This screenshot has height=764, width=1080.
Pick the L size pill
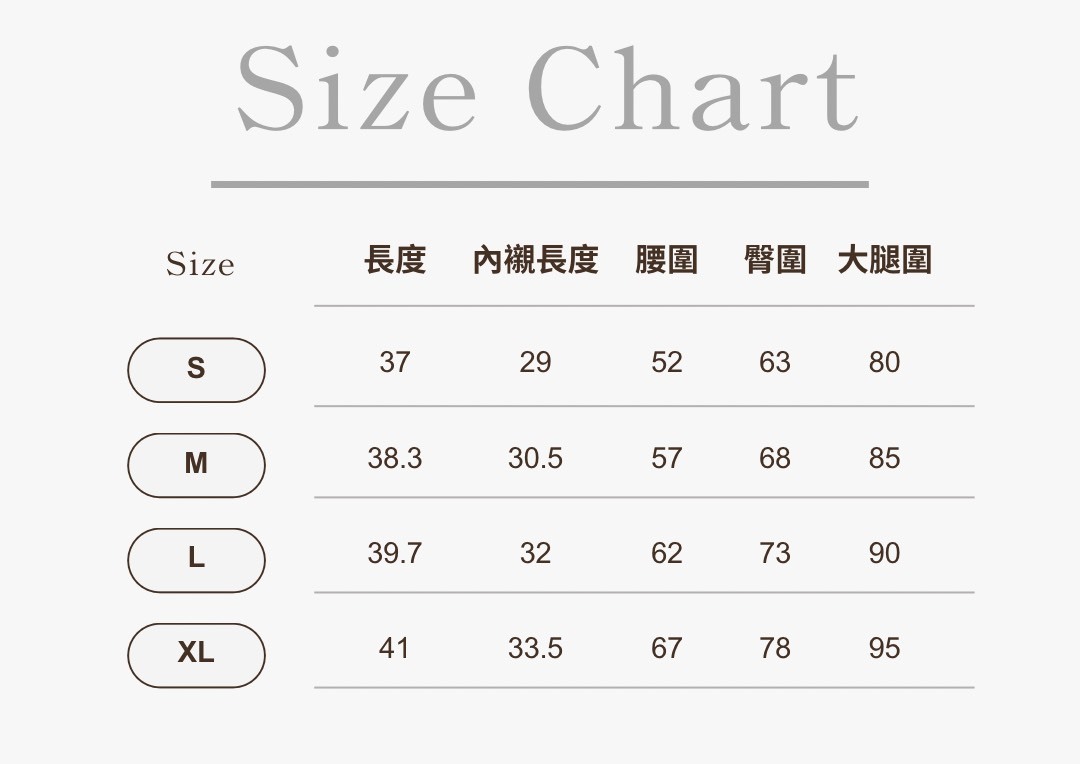coord(196,559)
